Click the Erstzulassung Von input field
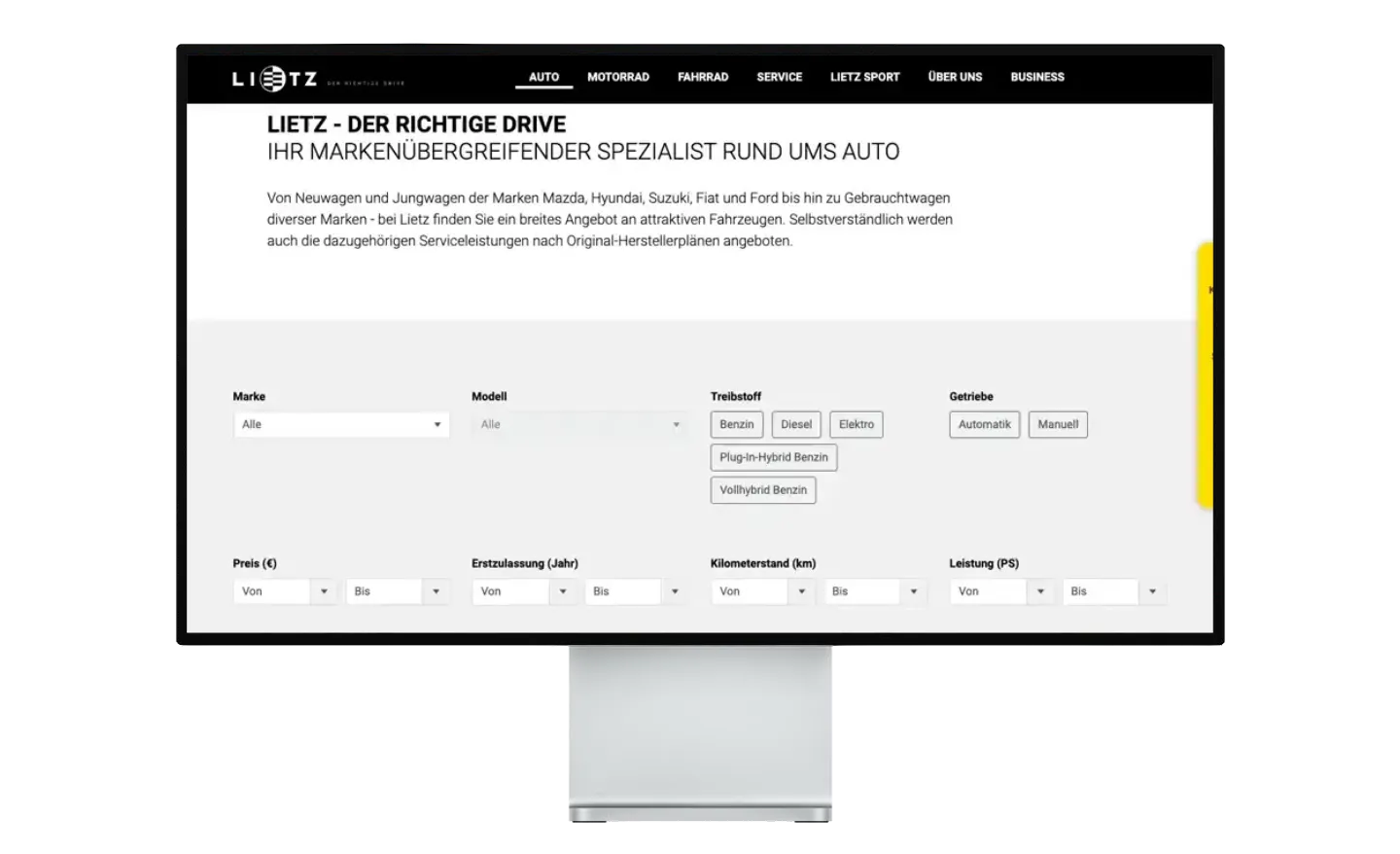Viewport: 1400px width, 854px height. (x=511, y=591)
